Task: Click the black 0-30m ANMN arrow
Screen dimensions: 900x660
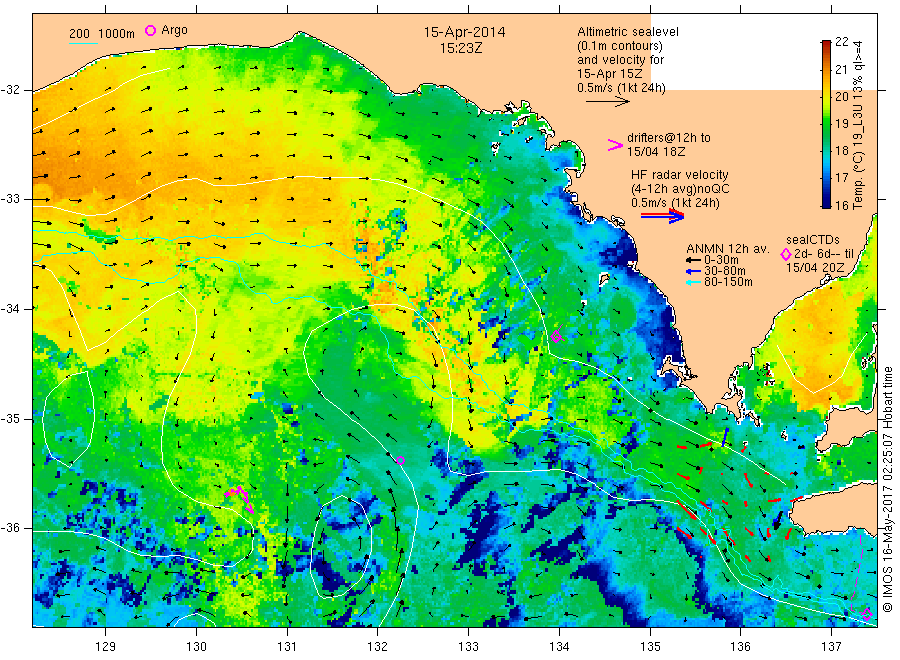Action: point(693,261)
